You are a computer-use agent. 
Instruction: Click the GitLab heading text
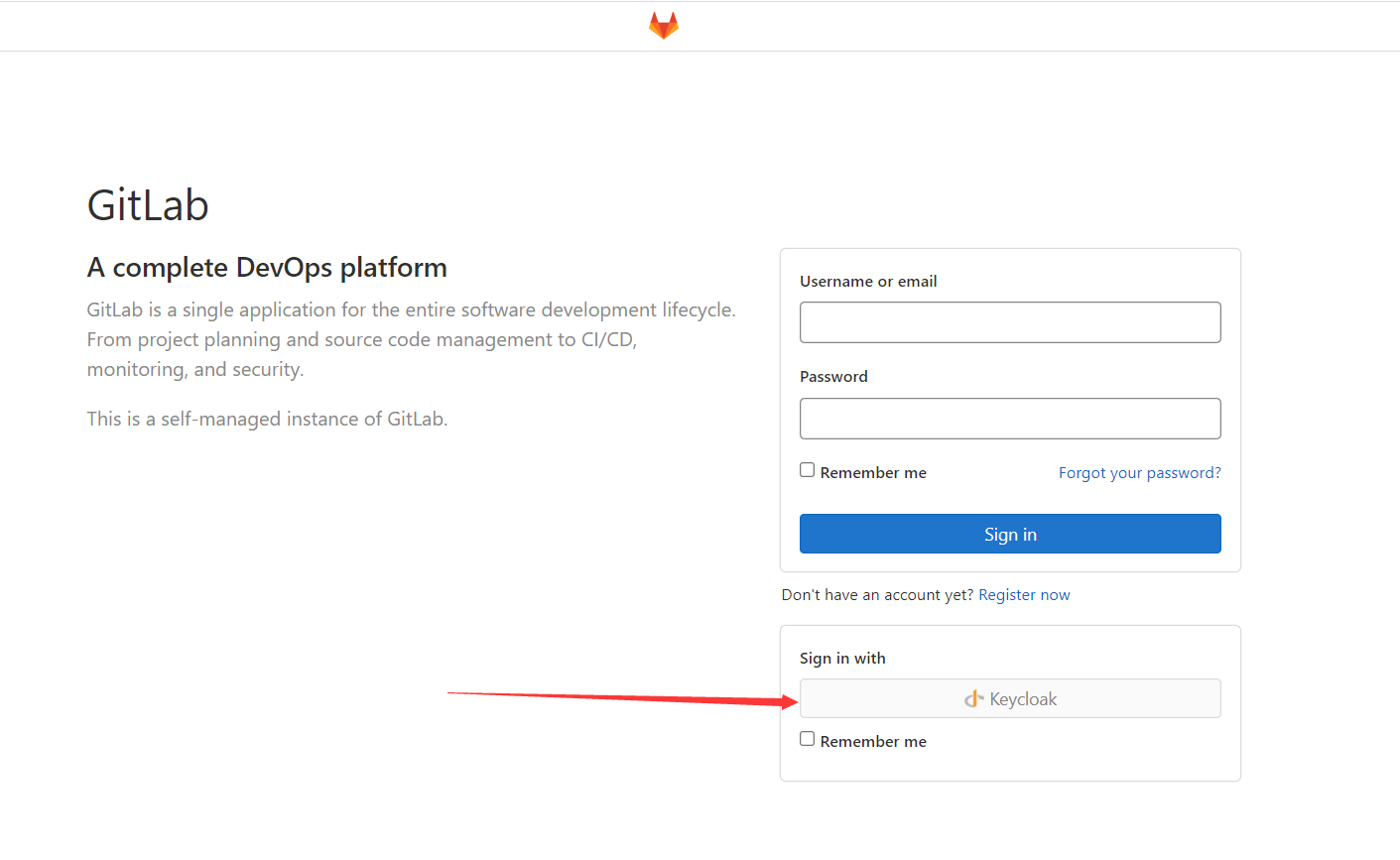pos(148,205)
